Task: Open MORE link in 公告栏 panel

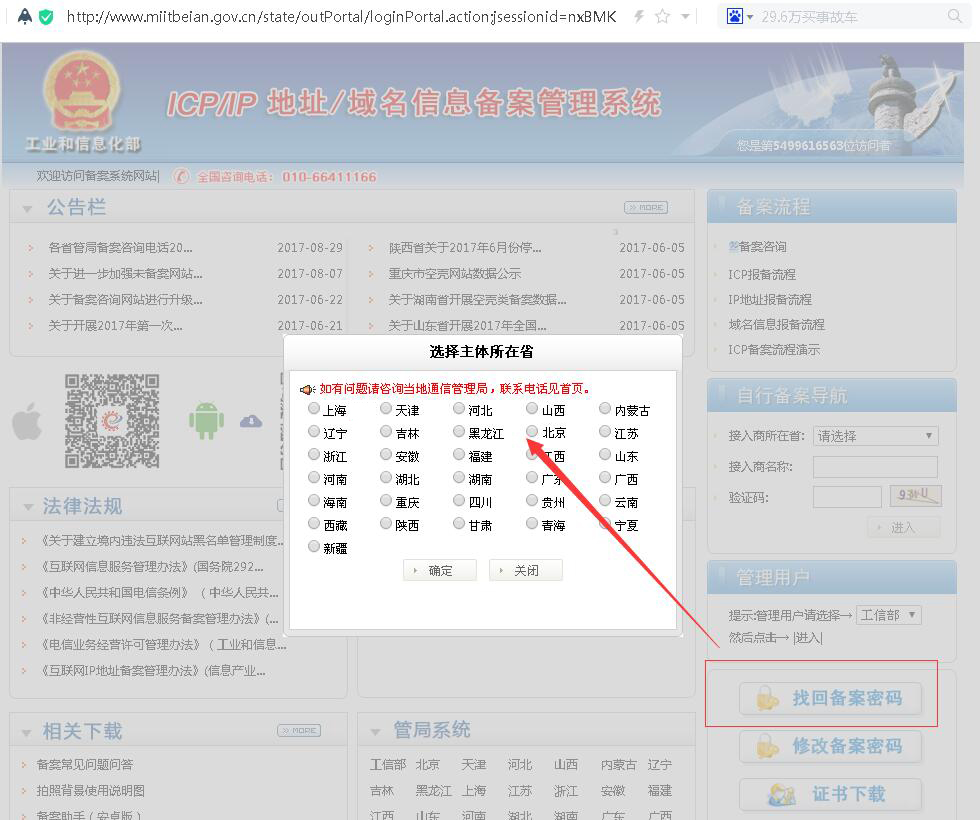Action: pyautogui.click(x=645, y=208)
